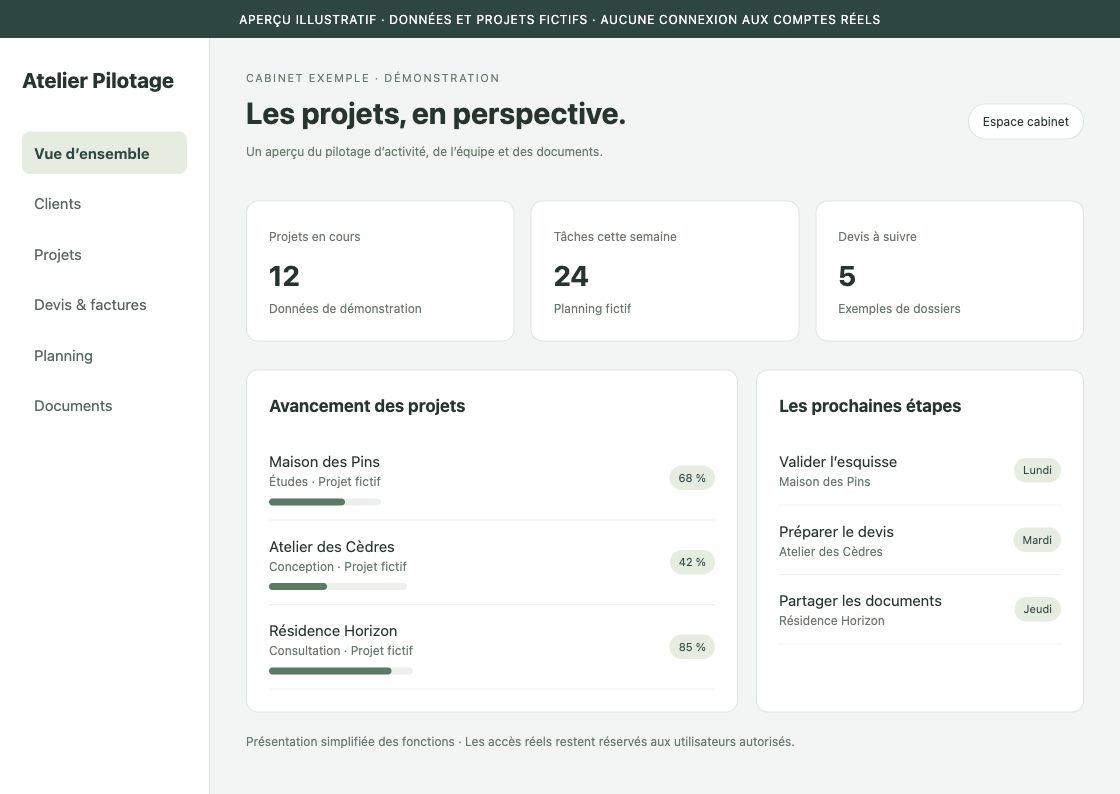This screenshot has height=794, width=1120.
Task: Click the Atelier Pilotage logo title
Action: tap(98, 81)
